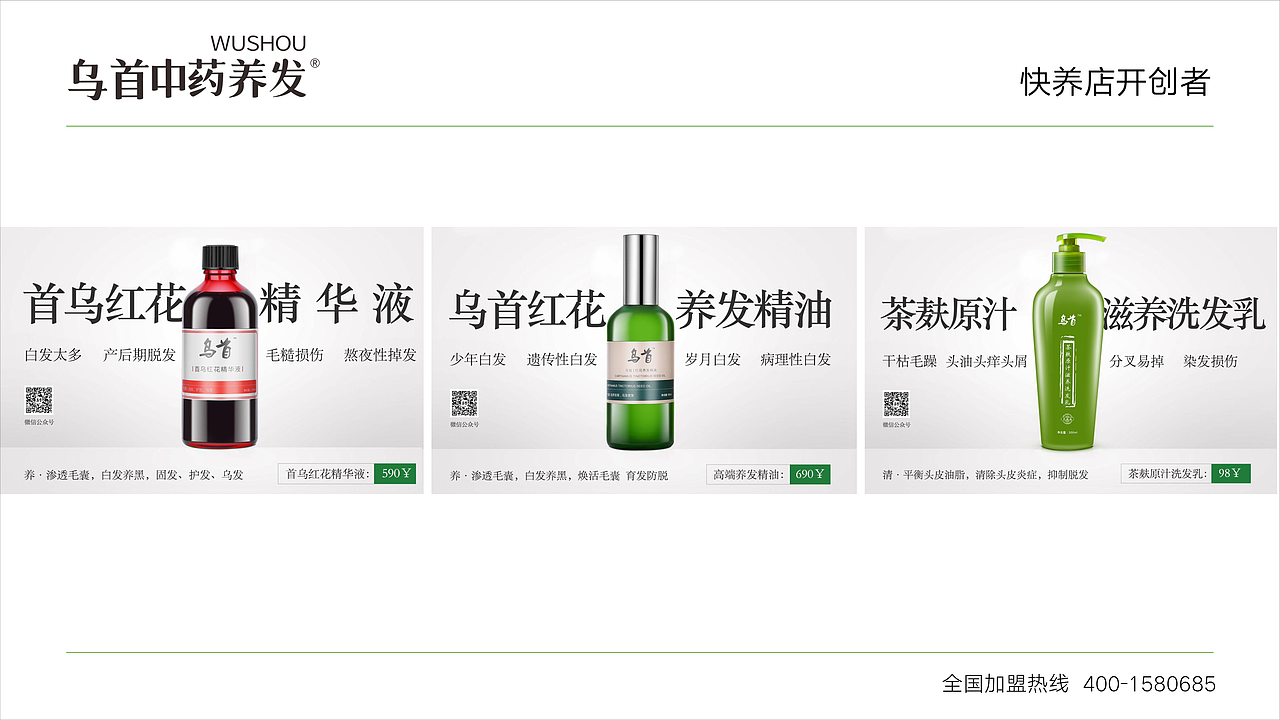Viewport: 1280px width, 720px height.
Task: Click the QR code on the shampoo banner
Action: point(896,403)
